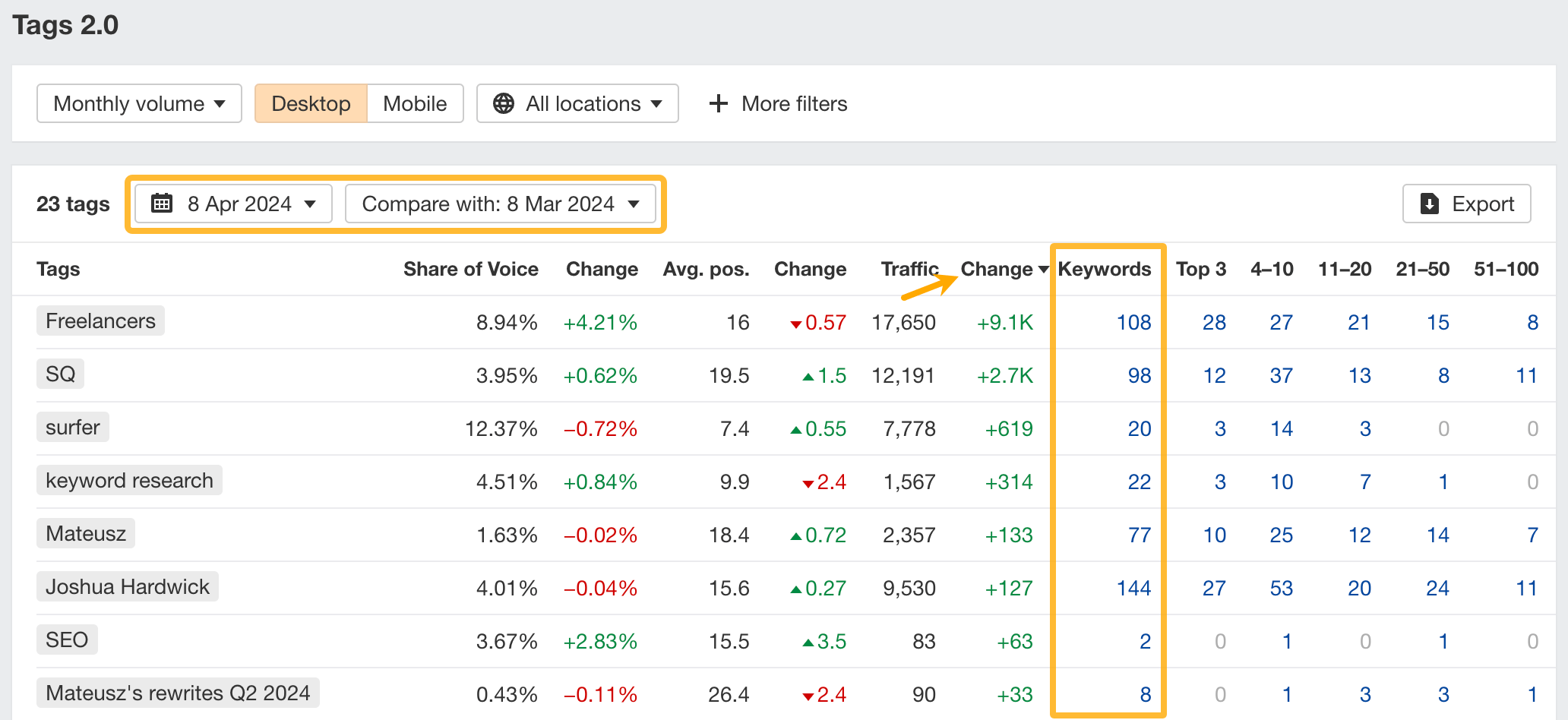Open the Monthly volume dropdown
Screen dimensions: 1568x720
pyautogui.click(x=138, y=103)
